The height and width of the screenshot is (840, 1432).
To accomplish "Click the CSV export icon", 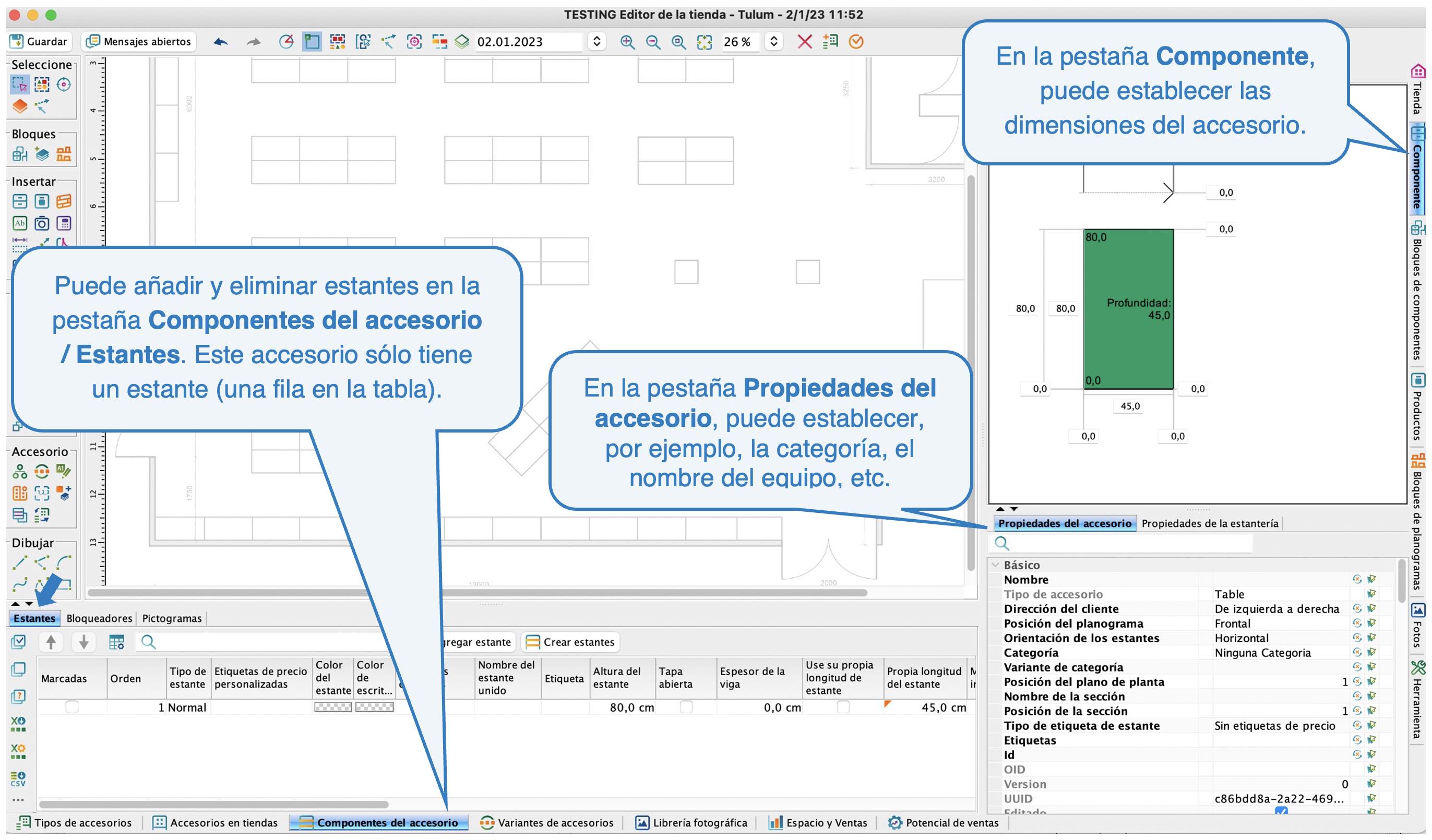I will coord(18,779).
